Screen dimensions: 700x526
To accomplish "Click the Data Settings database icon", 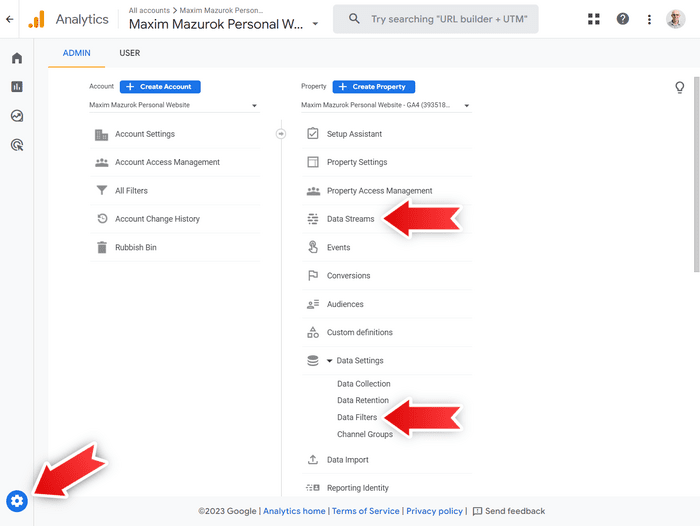I will (x=313, y=361).
